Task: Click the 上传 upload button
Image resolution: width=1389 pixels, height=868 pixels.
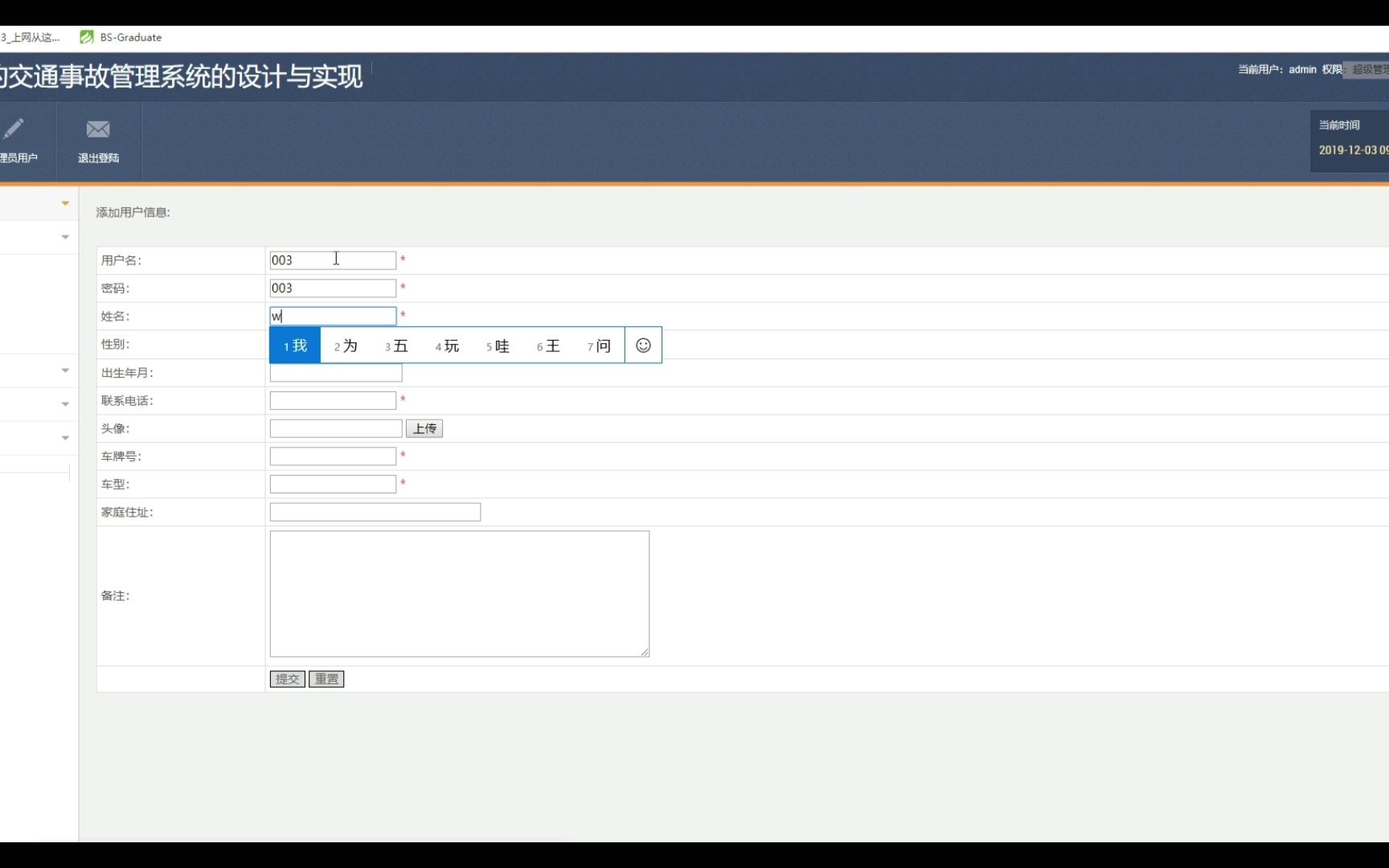Action: coord(424,428)
